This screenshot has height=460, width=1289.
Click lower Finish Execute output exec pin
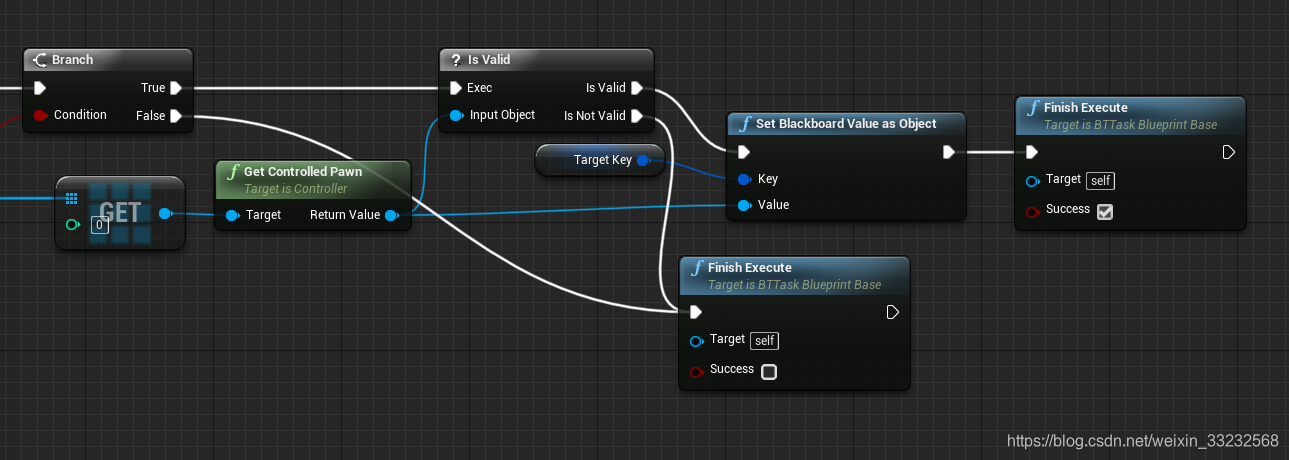coord(893,312)
